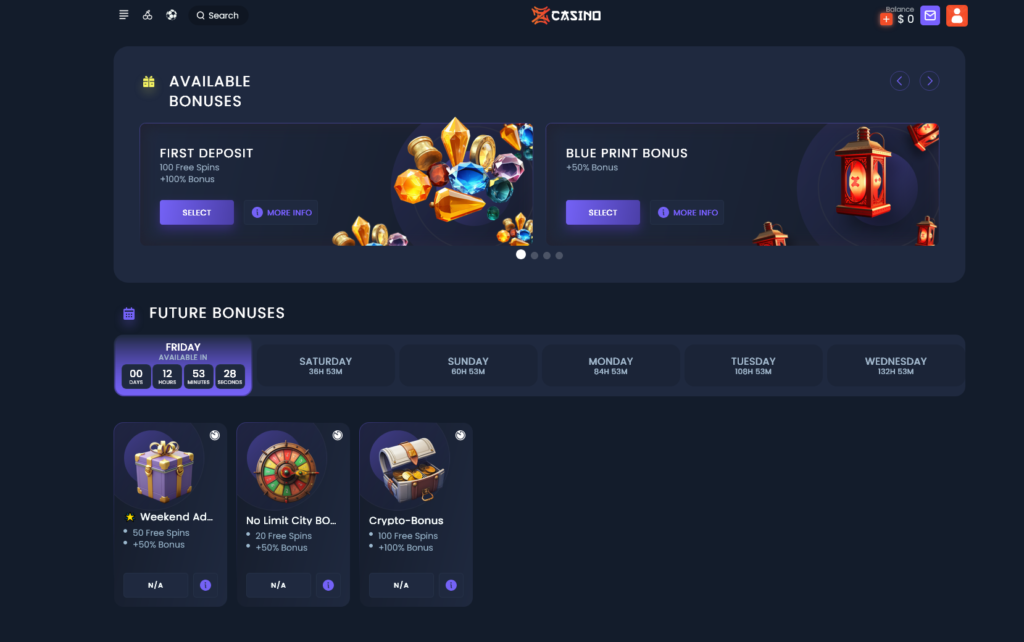Click the info icon on Crypto-Bonus card

pos(451,585)
